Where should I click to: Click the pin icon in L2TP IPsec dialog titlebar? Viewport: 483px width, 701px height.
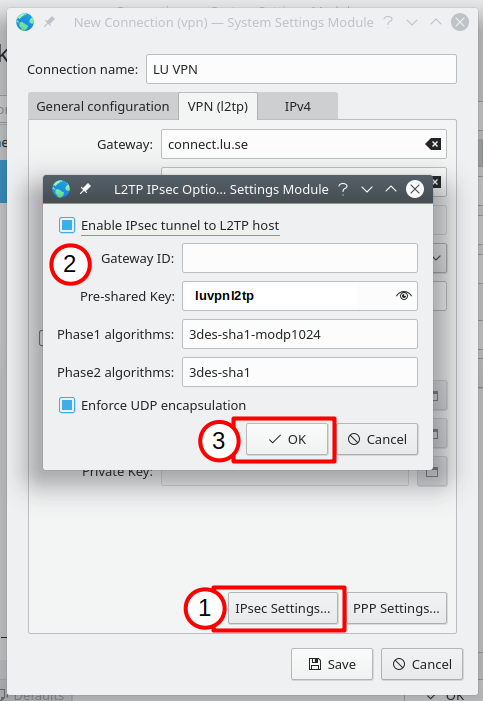click(x=85, y=189)
